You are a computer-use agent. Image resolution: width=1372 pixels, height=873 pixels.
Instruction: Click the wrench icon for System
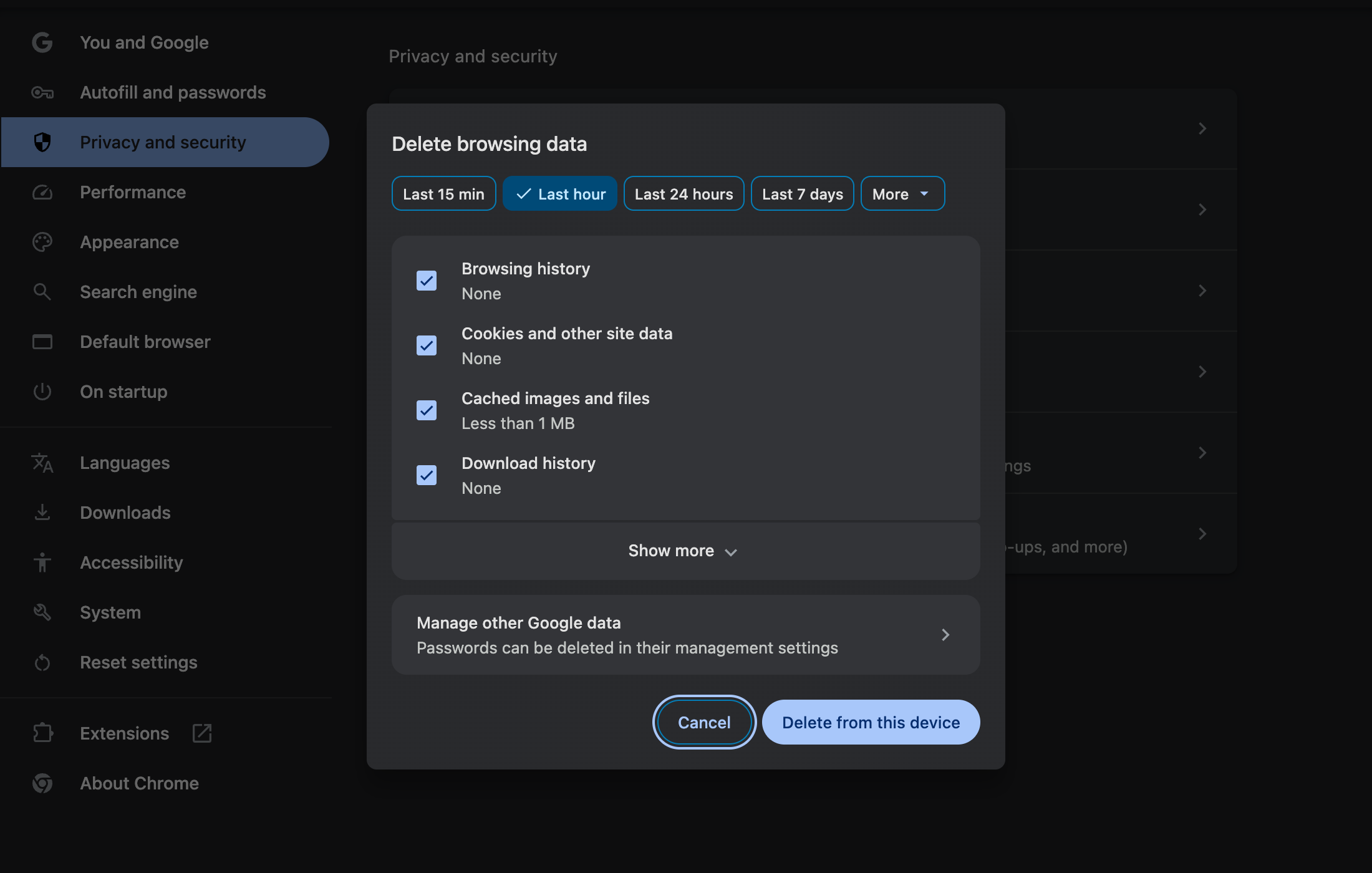42,612
